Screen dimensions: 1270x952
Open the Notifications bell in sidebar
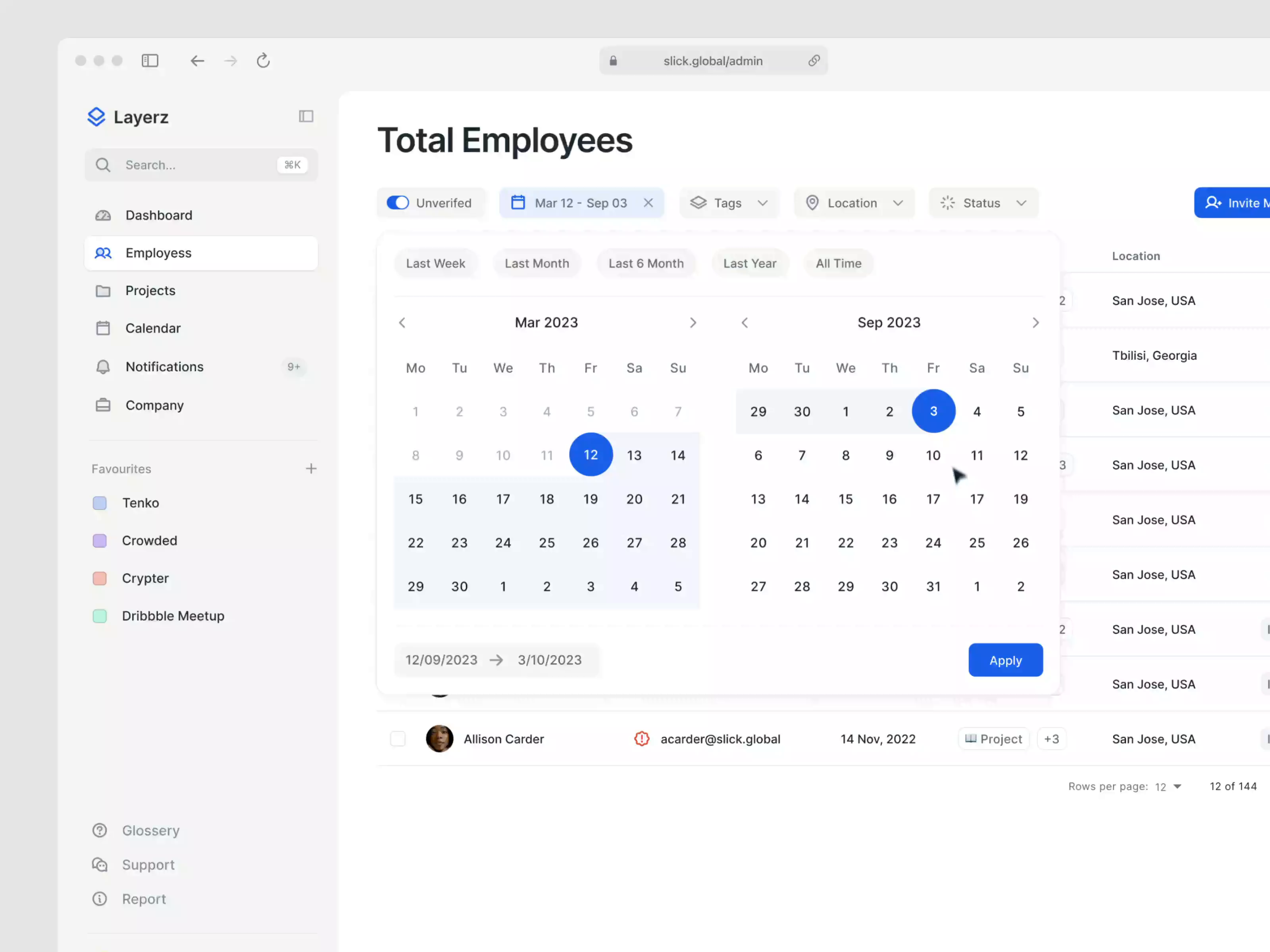[103, 367]
